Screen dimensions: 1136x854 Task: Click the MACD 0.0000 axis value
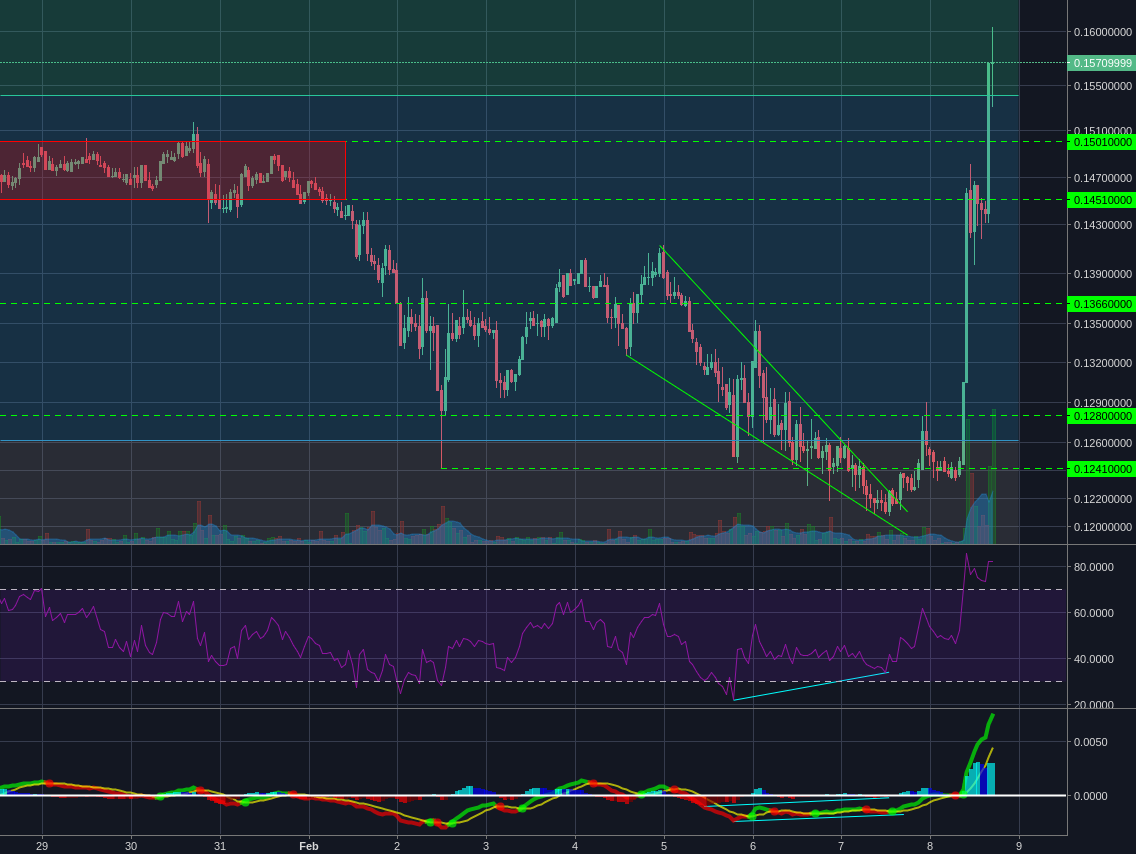(1090, 795)
